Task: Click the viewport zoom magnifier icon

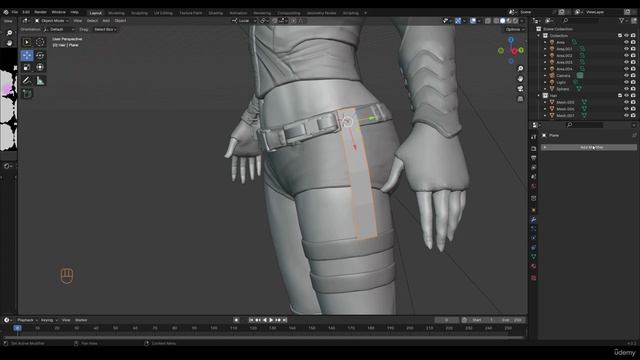Action: coord(520,69)
